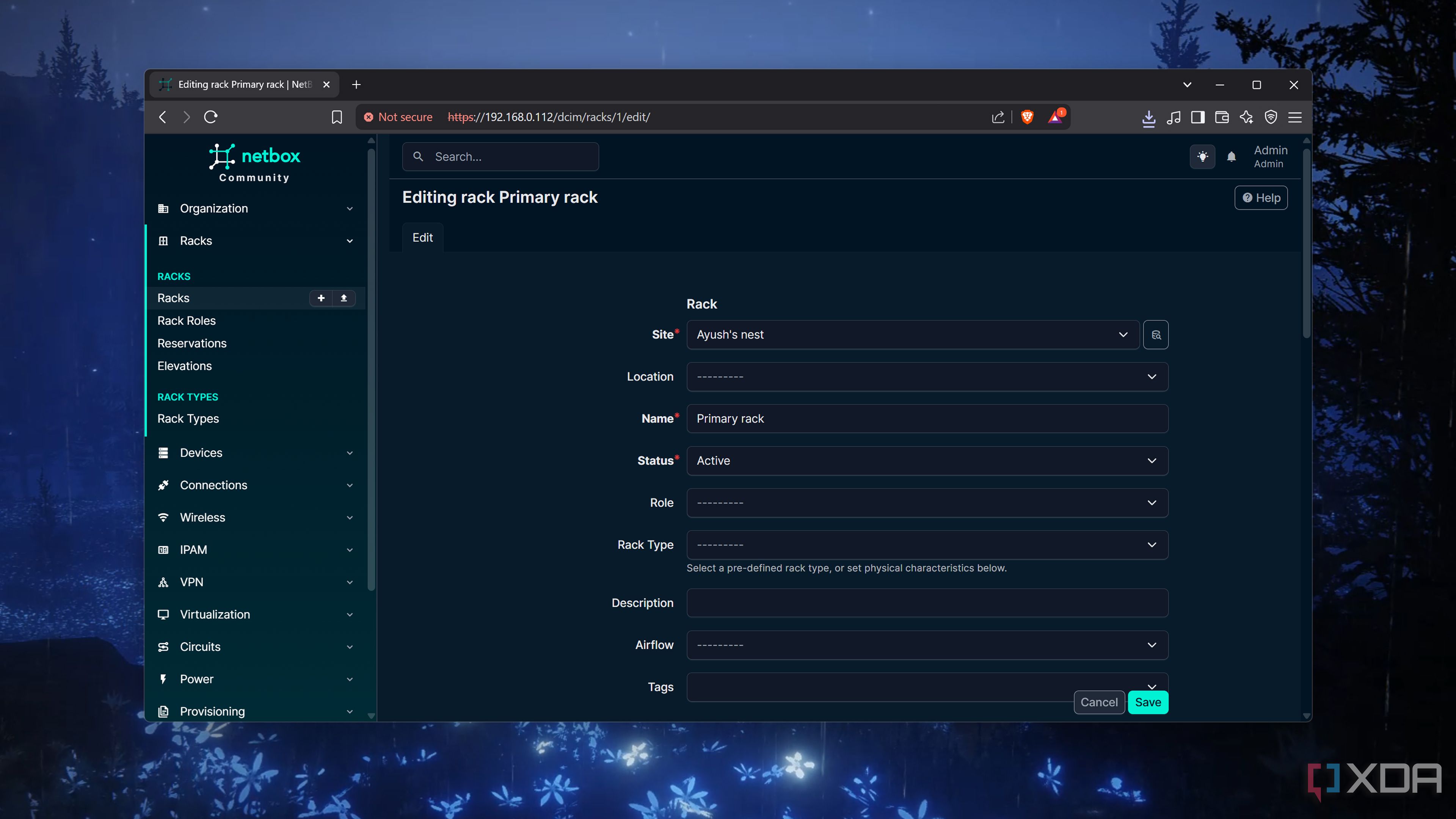Open Reservations in sidebar
The width and height of the screenshot is (1456, 819).
coord(191,343)
